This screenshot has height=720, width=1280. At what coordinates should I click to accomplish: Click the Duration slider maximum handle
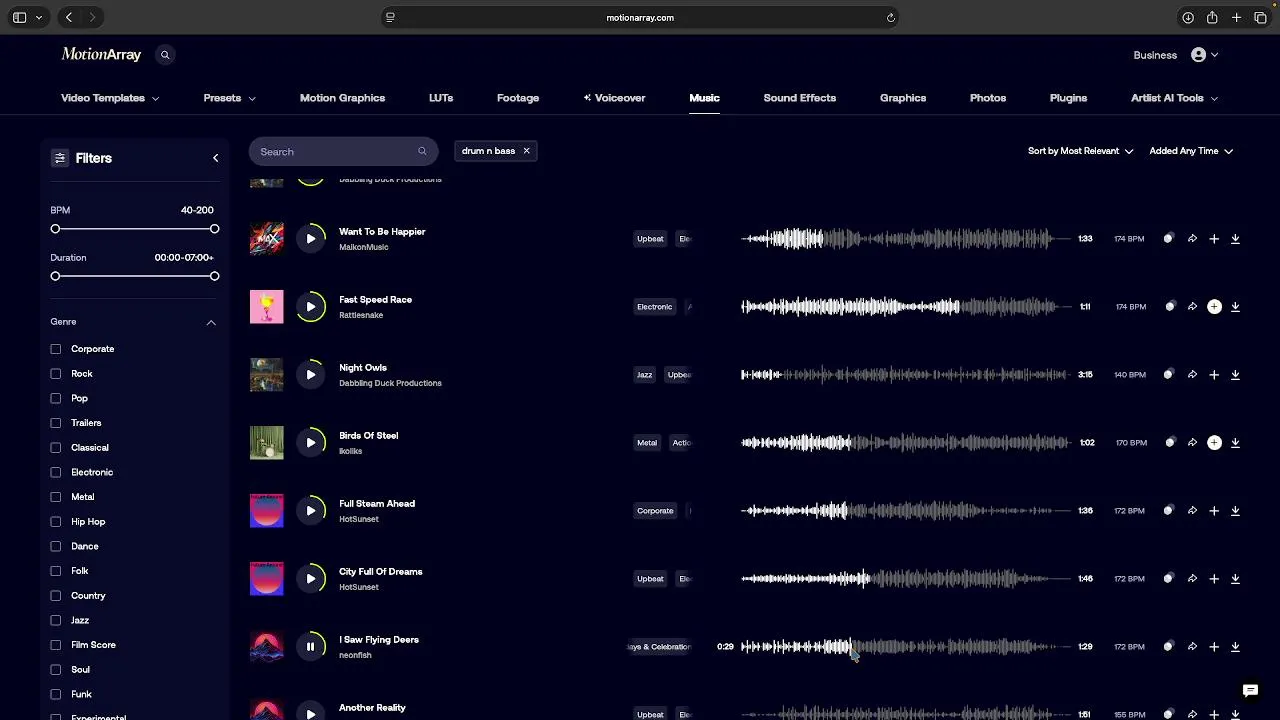[x=214, y=276]
